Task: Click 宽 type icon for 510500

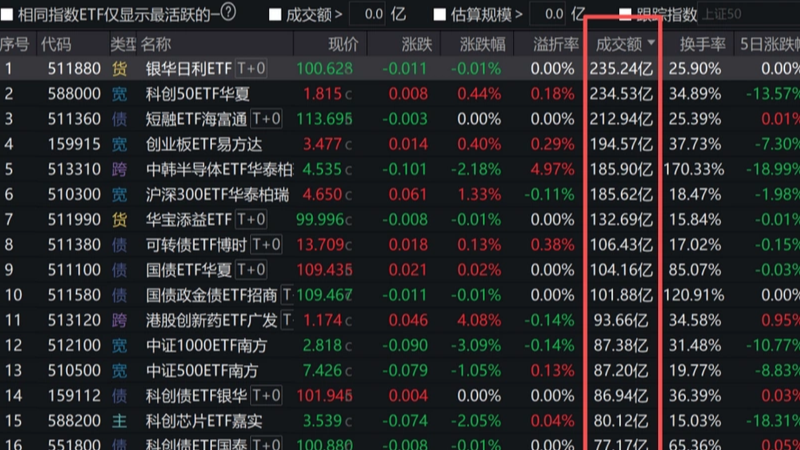Action: point(119,370)
